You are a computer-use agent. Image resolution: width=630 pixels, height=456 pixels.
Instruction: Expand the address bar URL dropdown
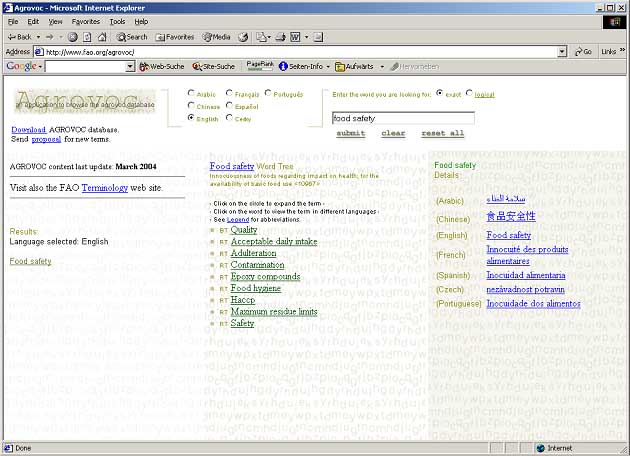[562, 52]
